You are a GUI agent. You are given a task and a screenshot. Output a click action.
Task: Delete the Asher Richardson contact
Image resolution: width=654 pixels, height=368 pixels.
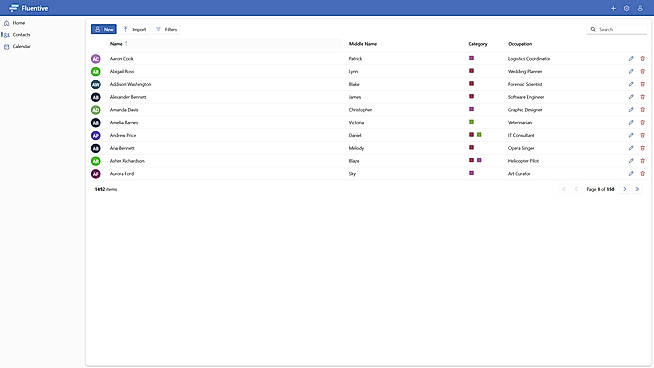642,161
